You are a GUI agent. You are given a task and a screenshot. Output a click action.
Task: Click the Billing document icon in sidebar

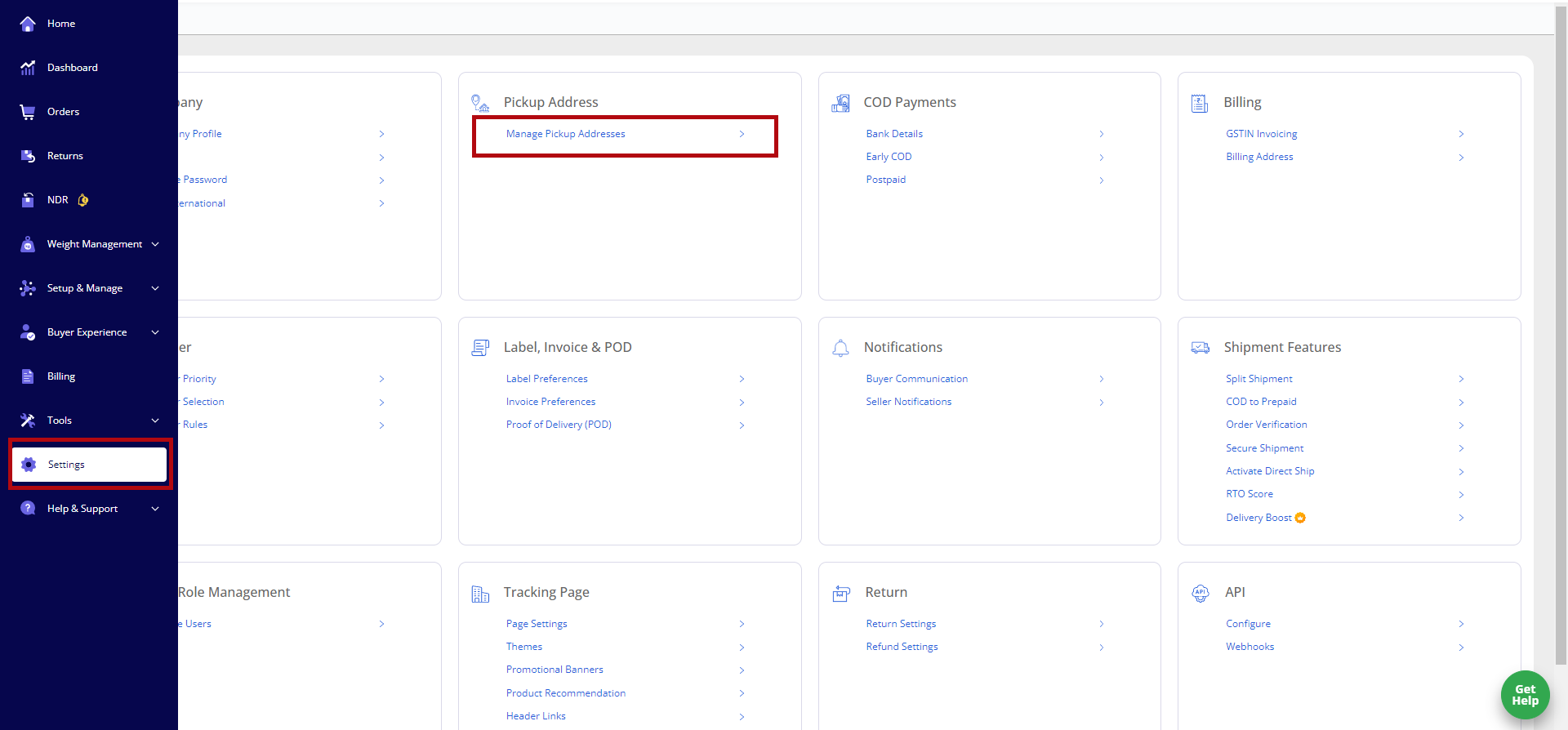click(28, 376)
